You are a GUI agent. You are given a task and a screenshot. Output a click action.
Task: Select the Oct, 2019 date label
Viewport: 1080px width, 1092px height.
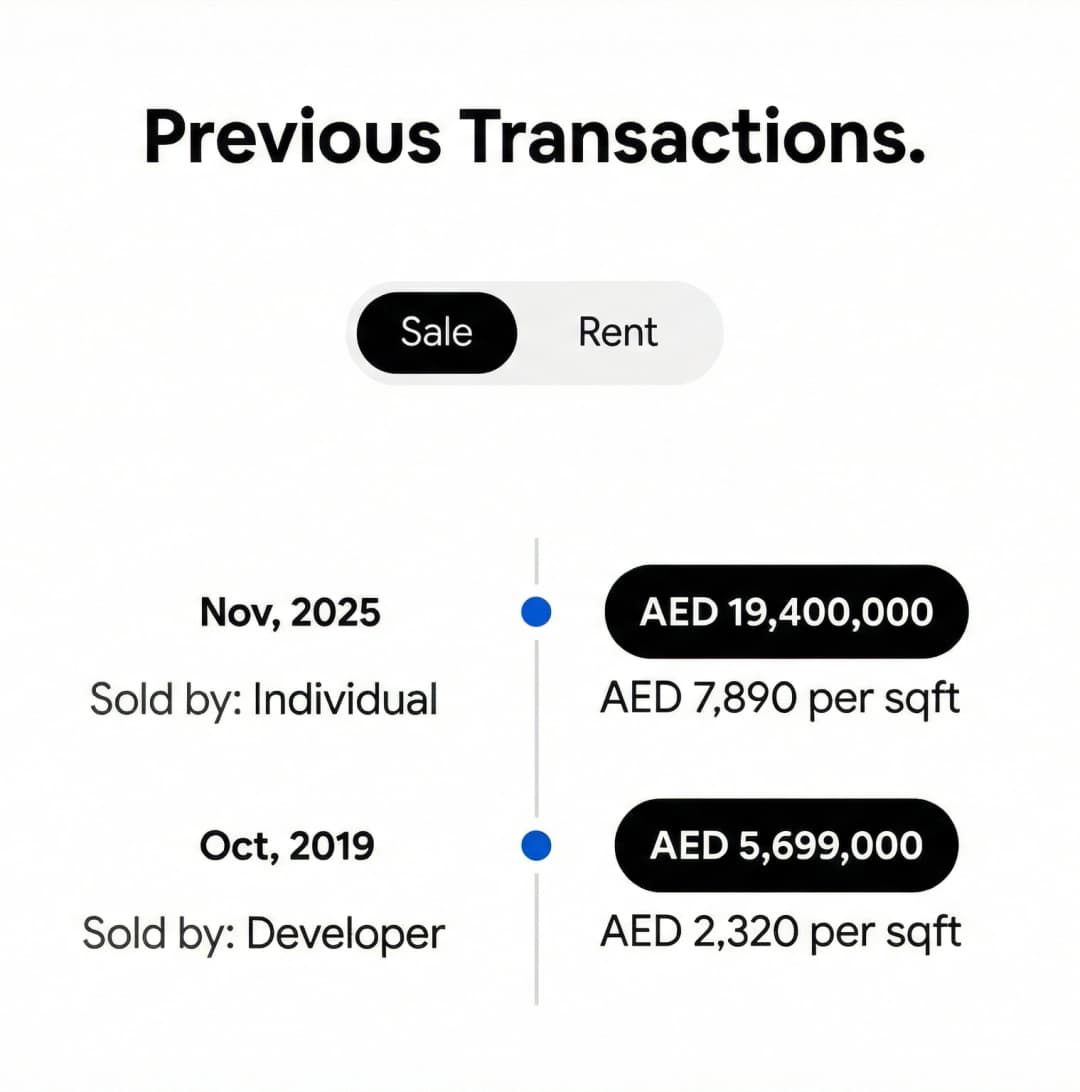pyautogui.click(x=287, y=845)
